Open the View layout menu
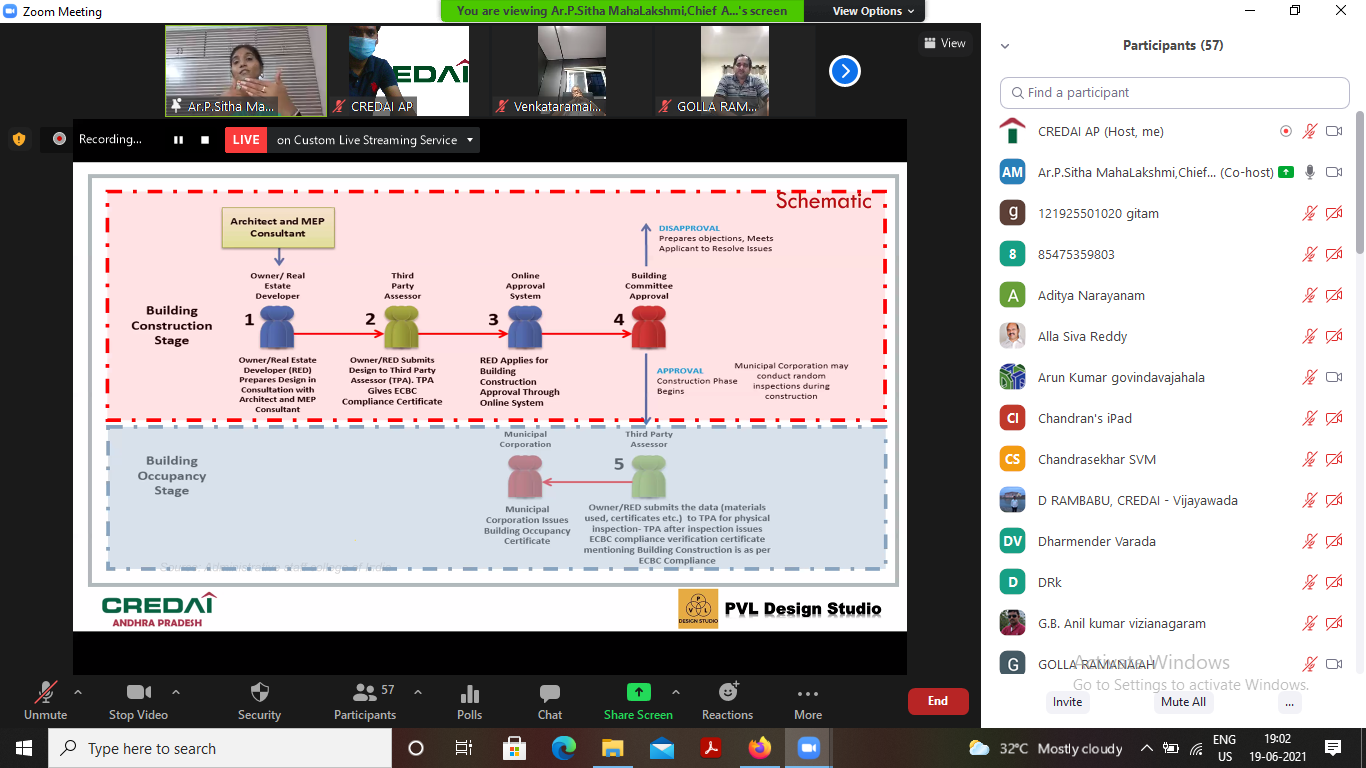Image resolution: width=1366 pixels, height=768 pixels. [x=945, y=43]
